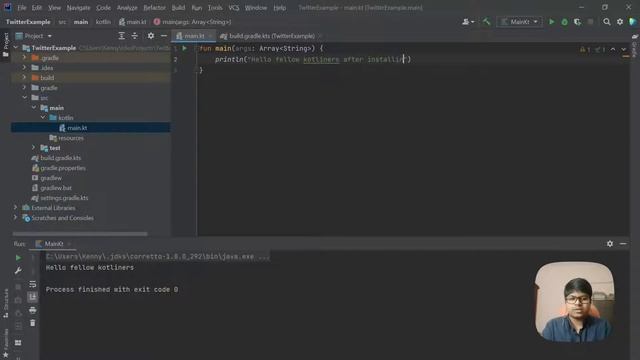Toggle soft-wrap in the Run console
This screenshot has width=640, height=360.
[x=33, y=284]
